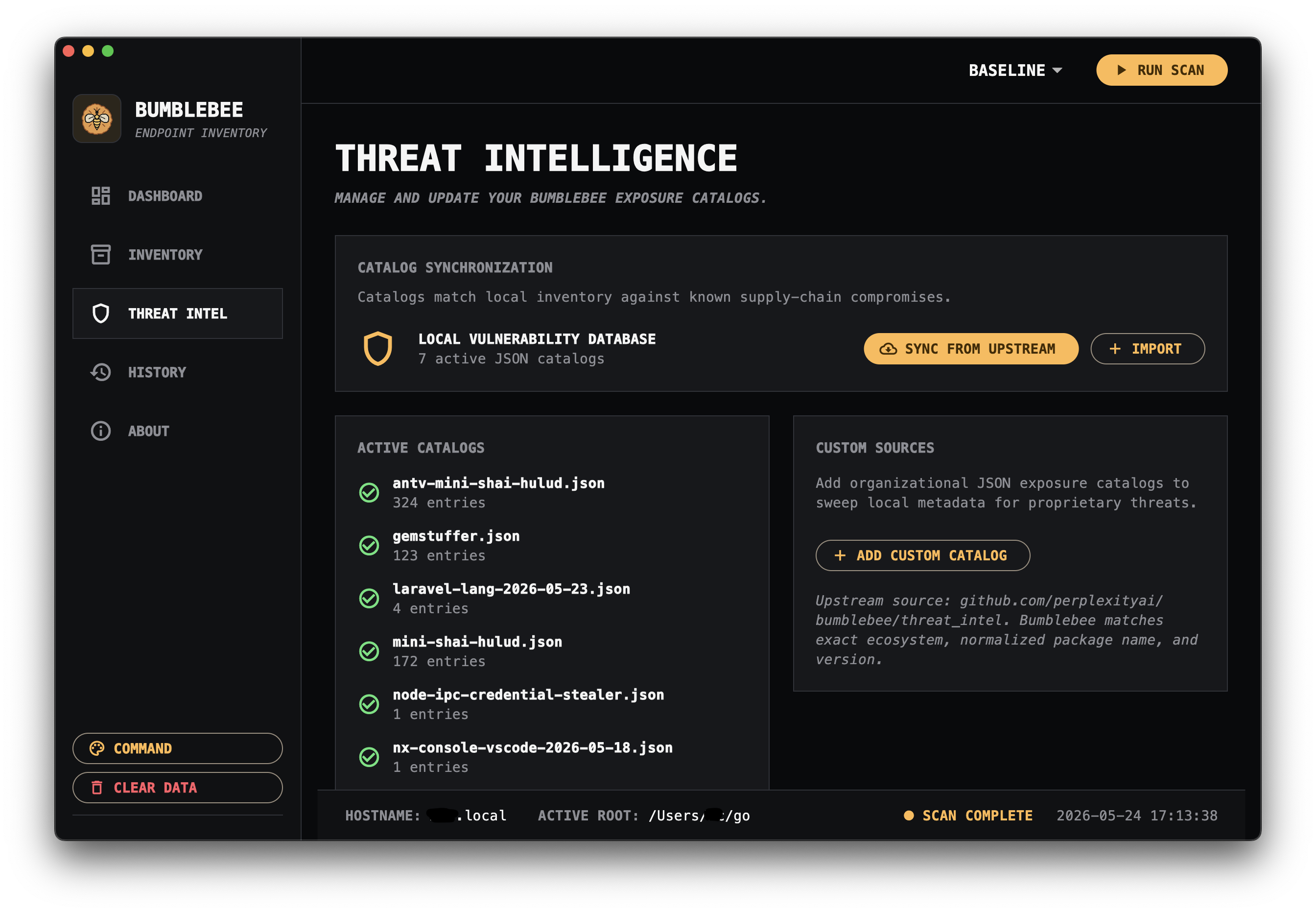Click the Local Vulnerability Database label
The height and width of the screenshot is (913, 1316).
coord(537,338)
